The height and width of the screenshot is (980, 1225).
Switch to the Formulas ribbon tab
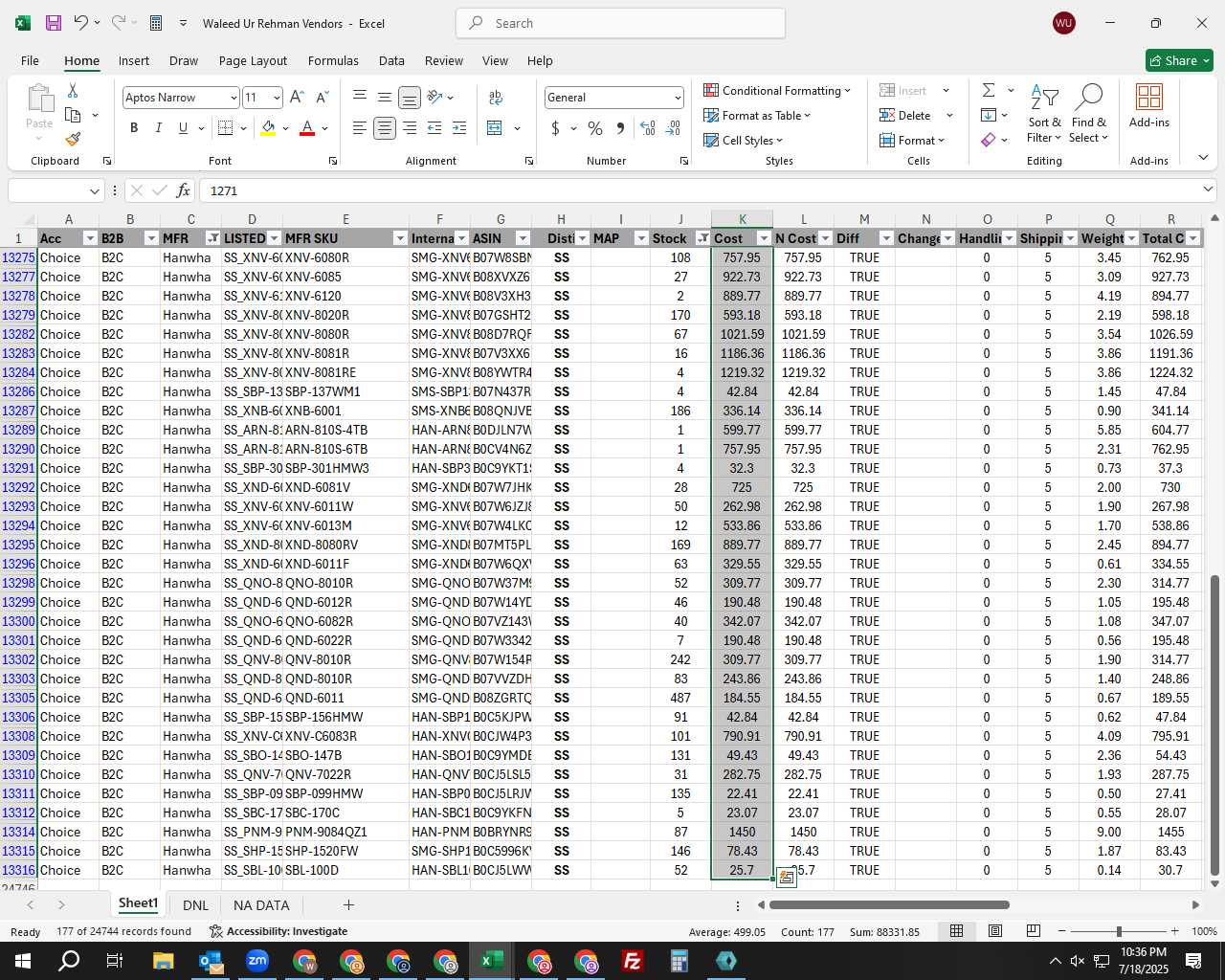[x=333, y=60]
